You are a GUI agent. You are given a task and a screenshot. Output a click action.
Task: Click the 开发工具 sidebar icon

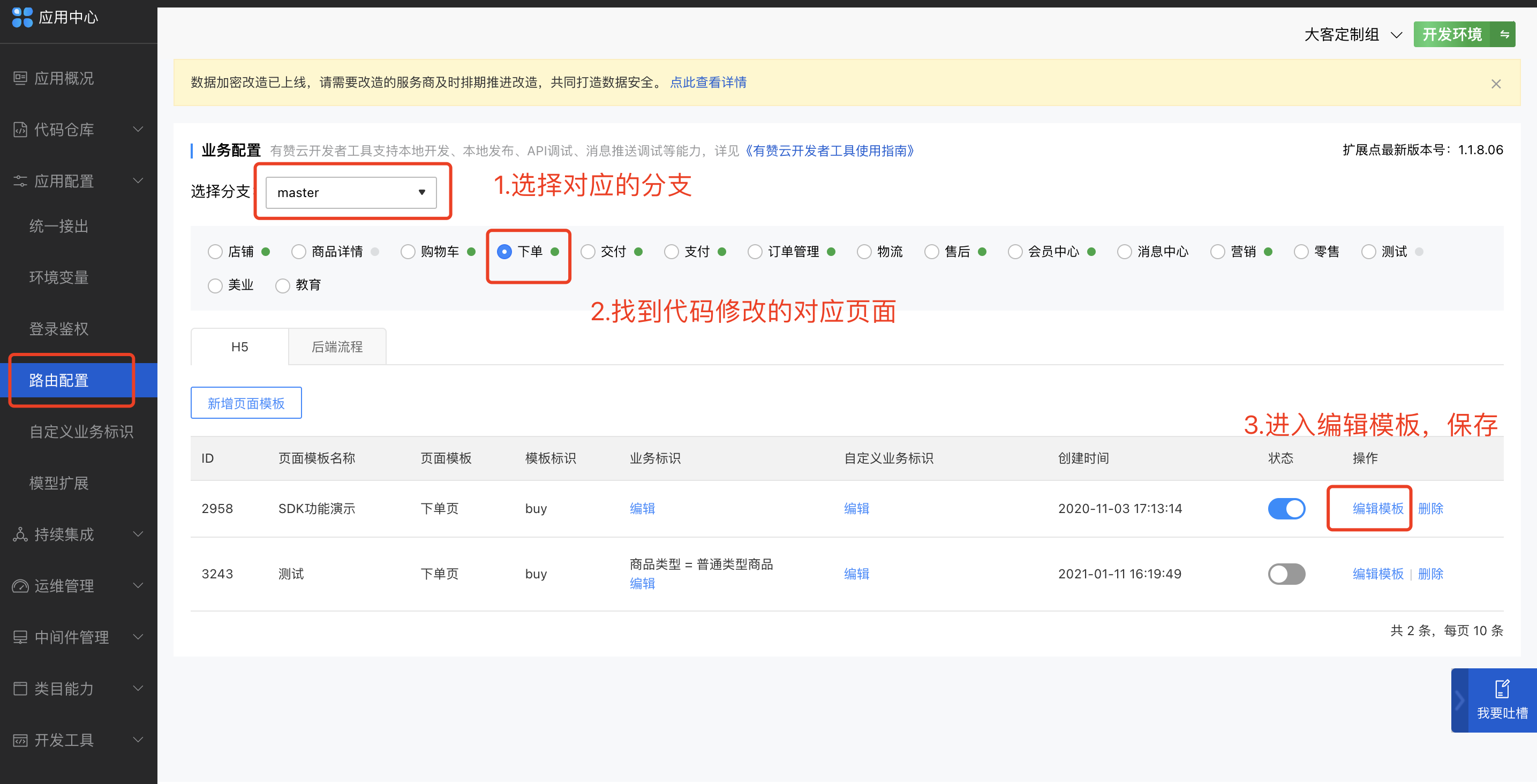[20, 740]
